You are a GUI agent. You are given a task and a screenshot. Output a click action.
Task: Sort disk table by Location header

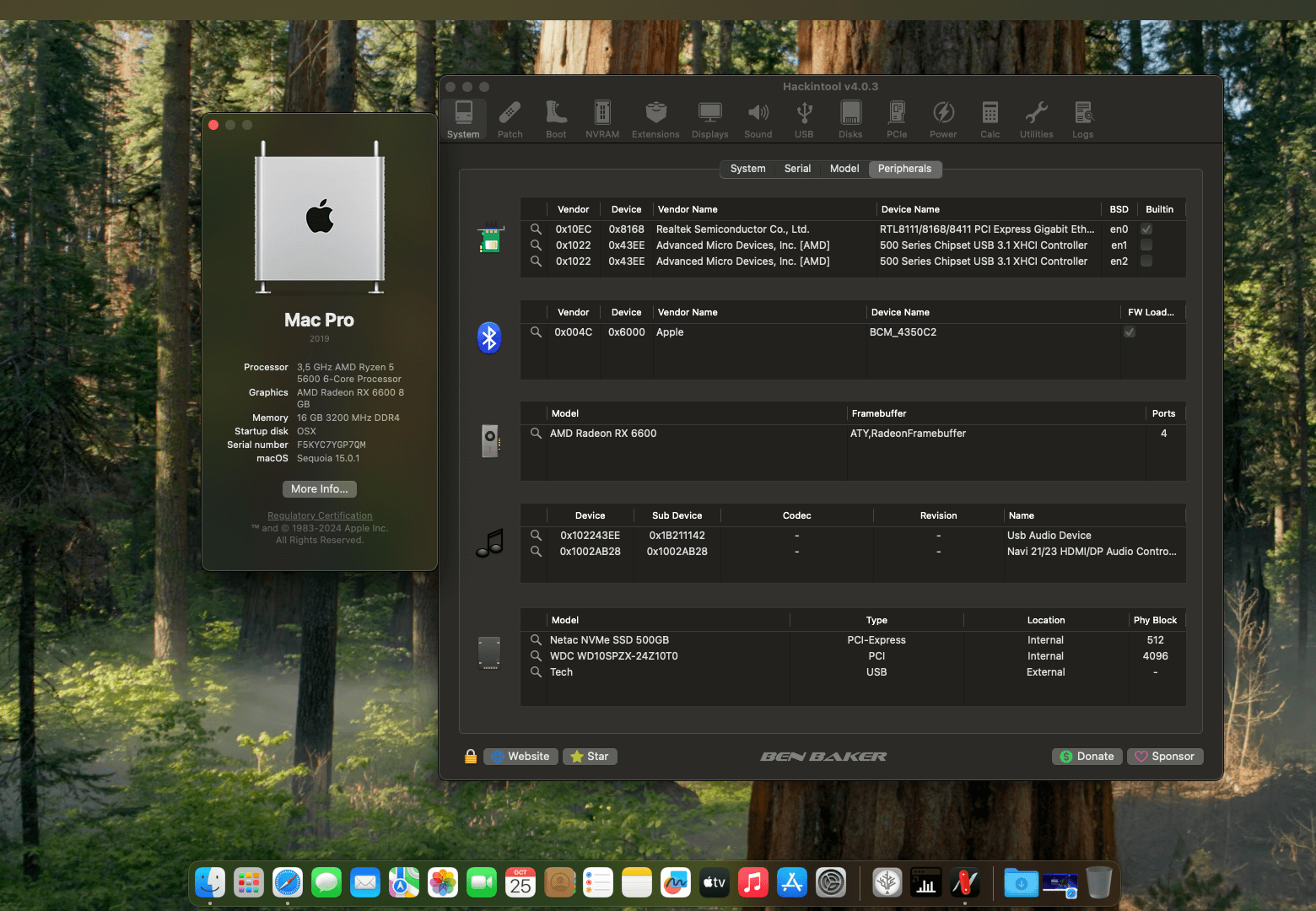pos(1046,620)
